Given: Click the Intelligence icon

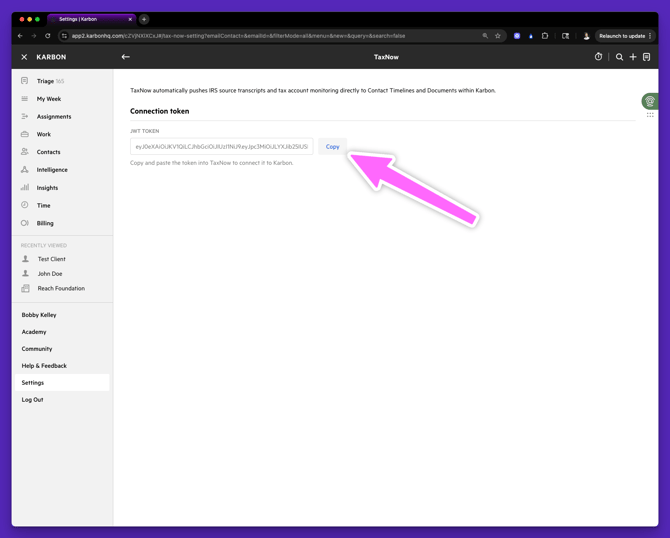Looking at the screenshot, I should coord(25,170).
